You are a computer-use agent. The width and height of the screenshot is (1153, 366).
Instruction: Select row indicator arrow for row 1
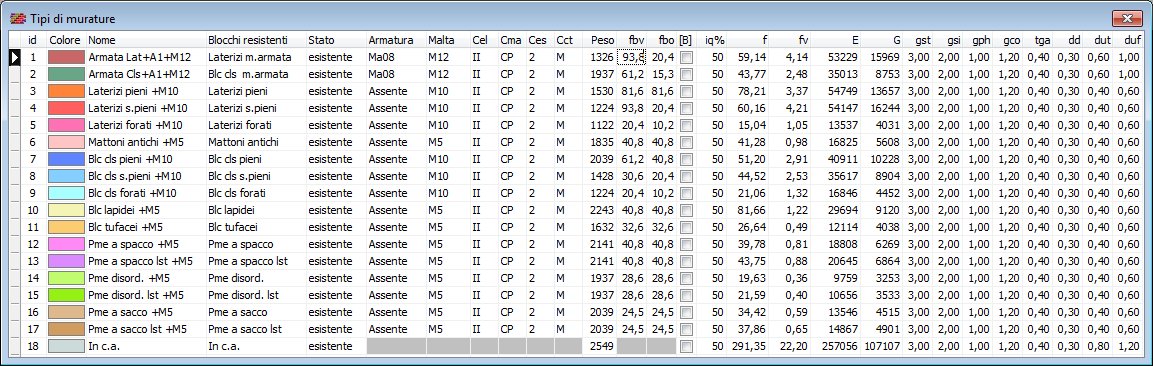pyautogui.click(x=14, y=57)
